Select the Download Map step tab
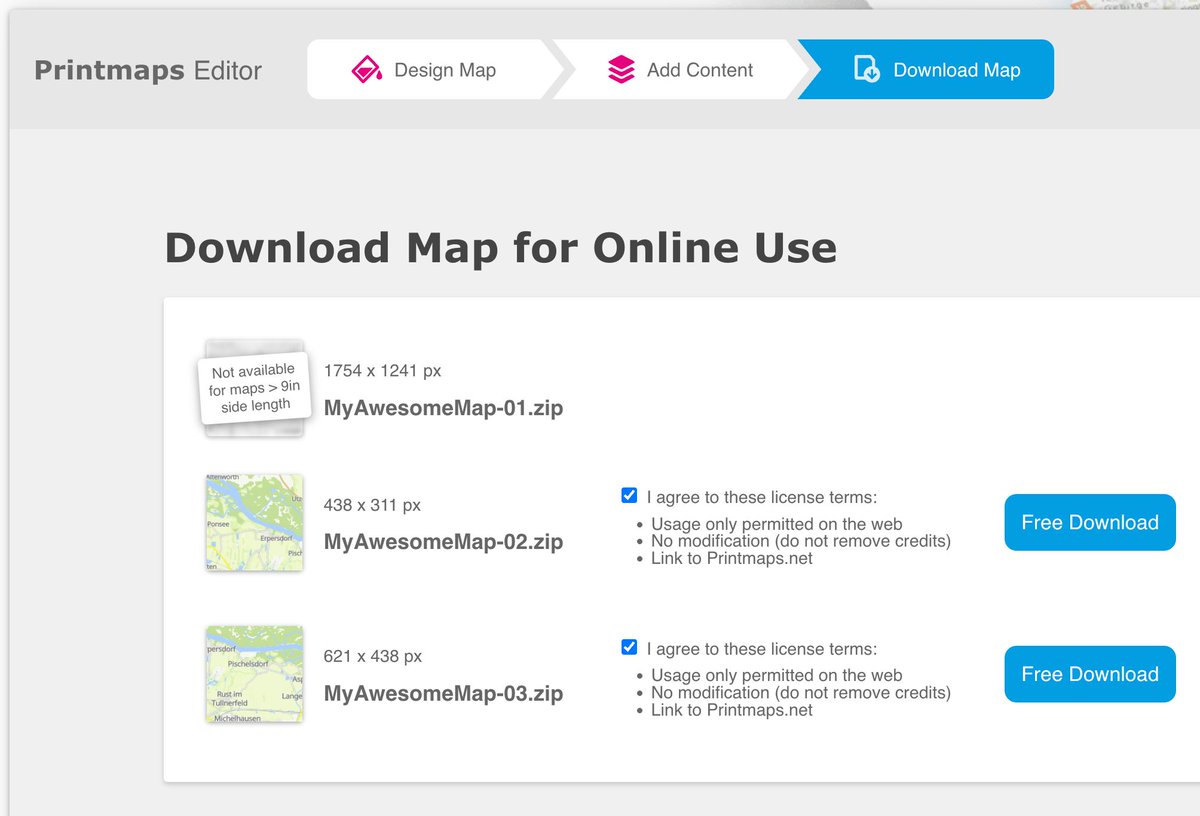1200x816 pixels. [x=926, y=70]
